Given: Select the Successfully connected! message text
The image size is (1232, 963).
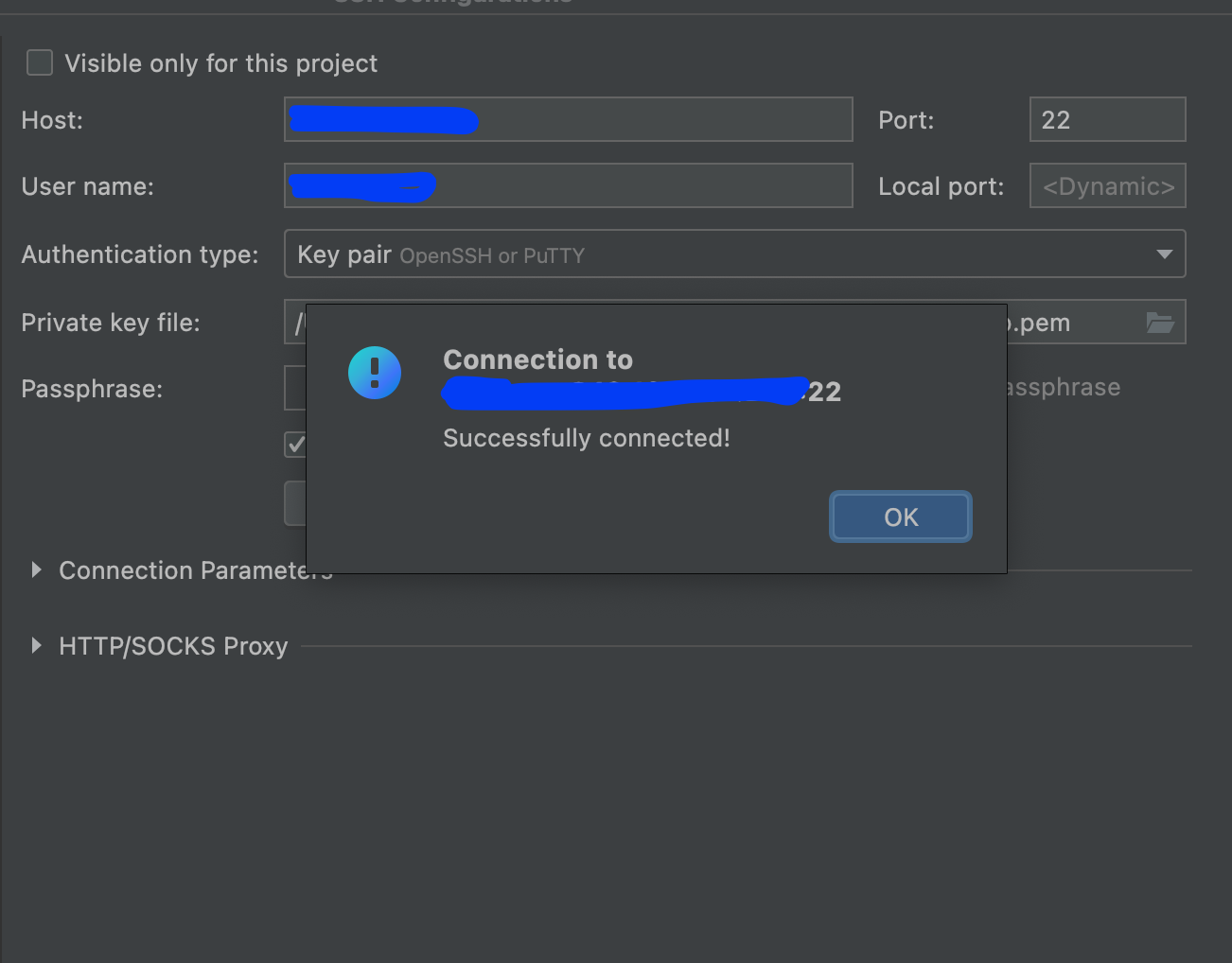Looking at the screenshot, I should (587, 438).
